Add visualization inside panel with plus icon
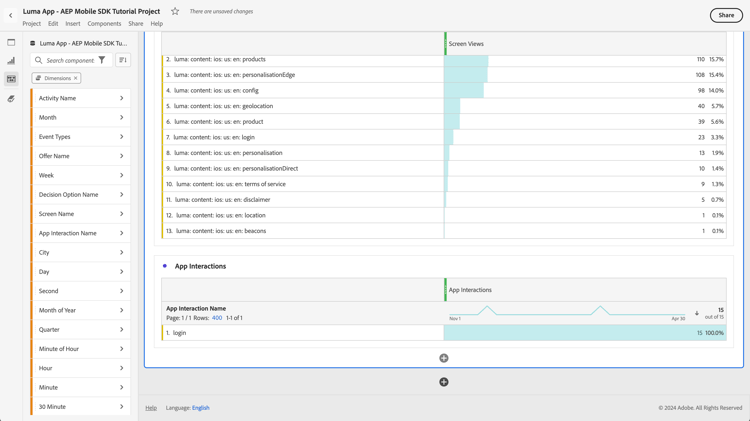The width and height of the screenshot is (750, 421). point(444,358)
